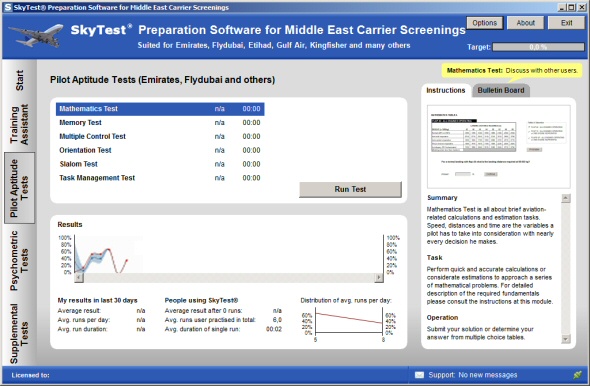Click the Mathematics Test preview thumbnail

(499, 147)
